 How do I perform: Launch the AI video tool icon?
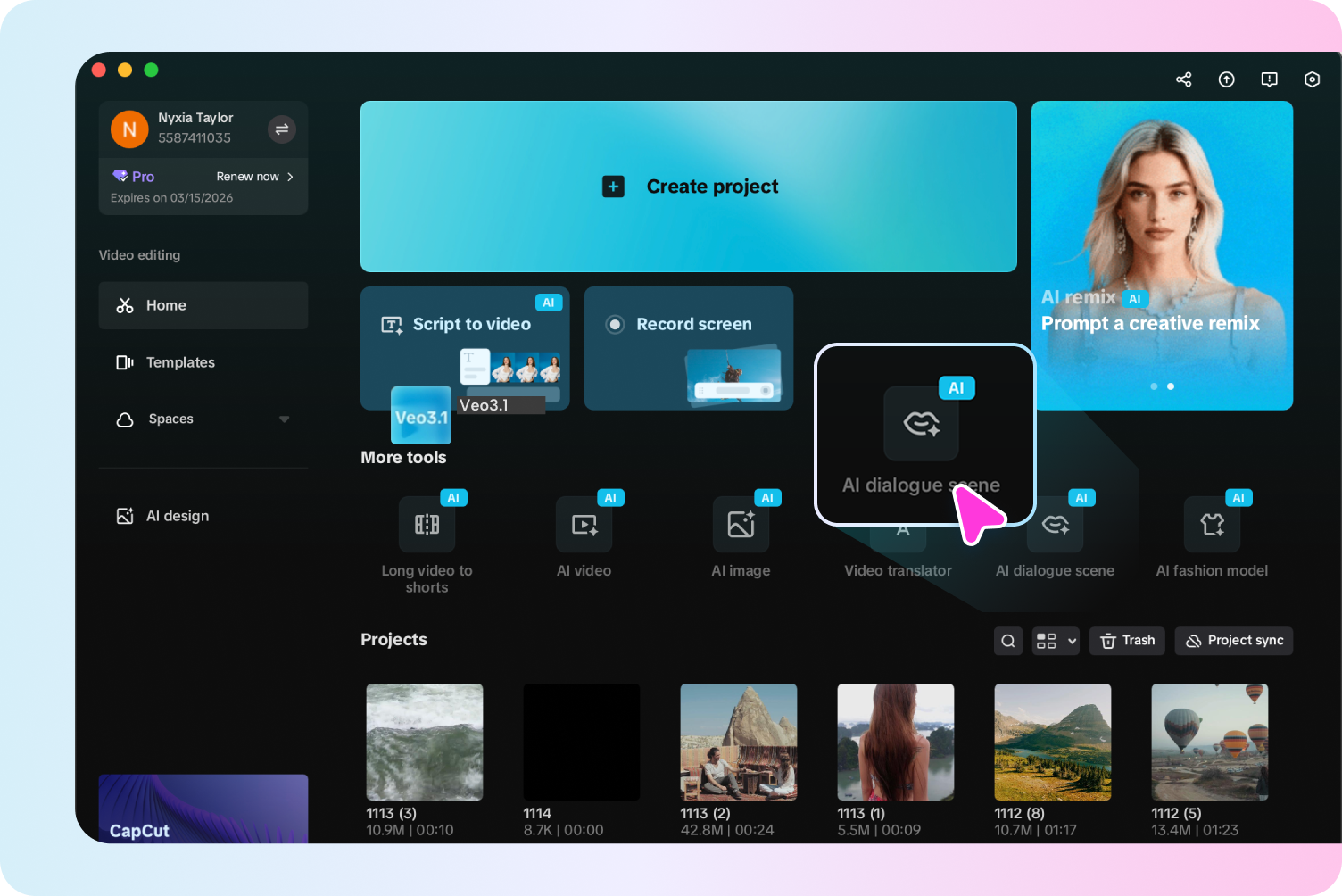[584, 525]
